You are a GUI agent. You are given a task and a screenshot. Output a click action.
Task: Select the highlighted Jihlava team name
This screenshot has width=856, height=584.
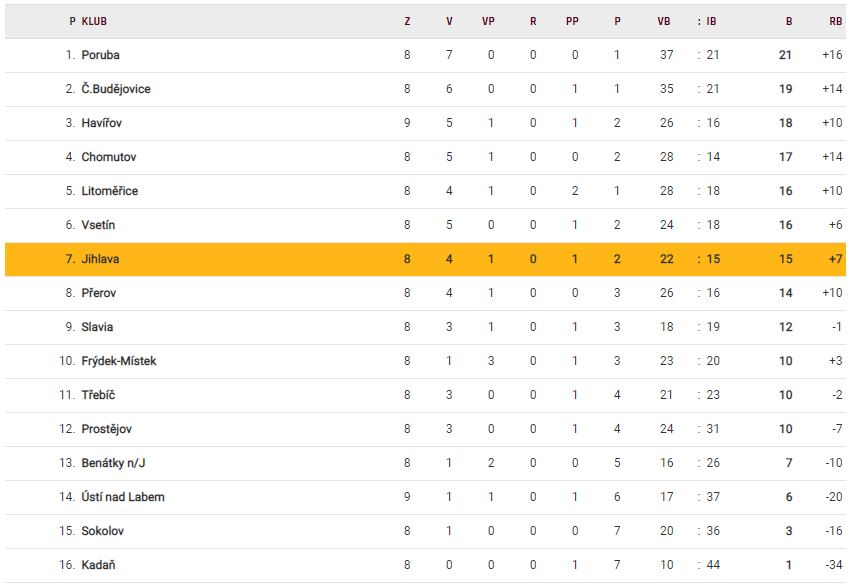[x=101, y=259]
